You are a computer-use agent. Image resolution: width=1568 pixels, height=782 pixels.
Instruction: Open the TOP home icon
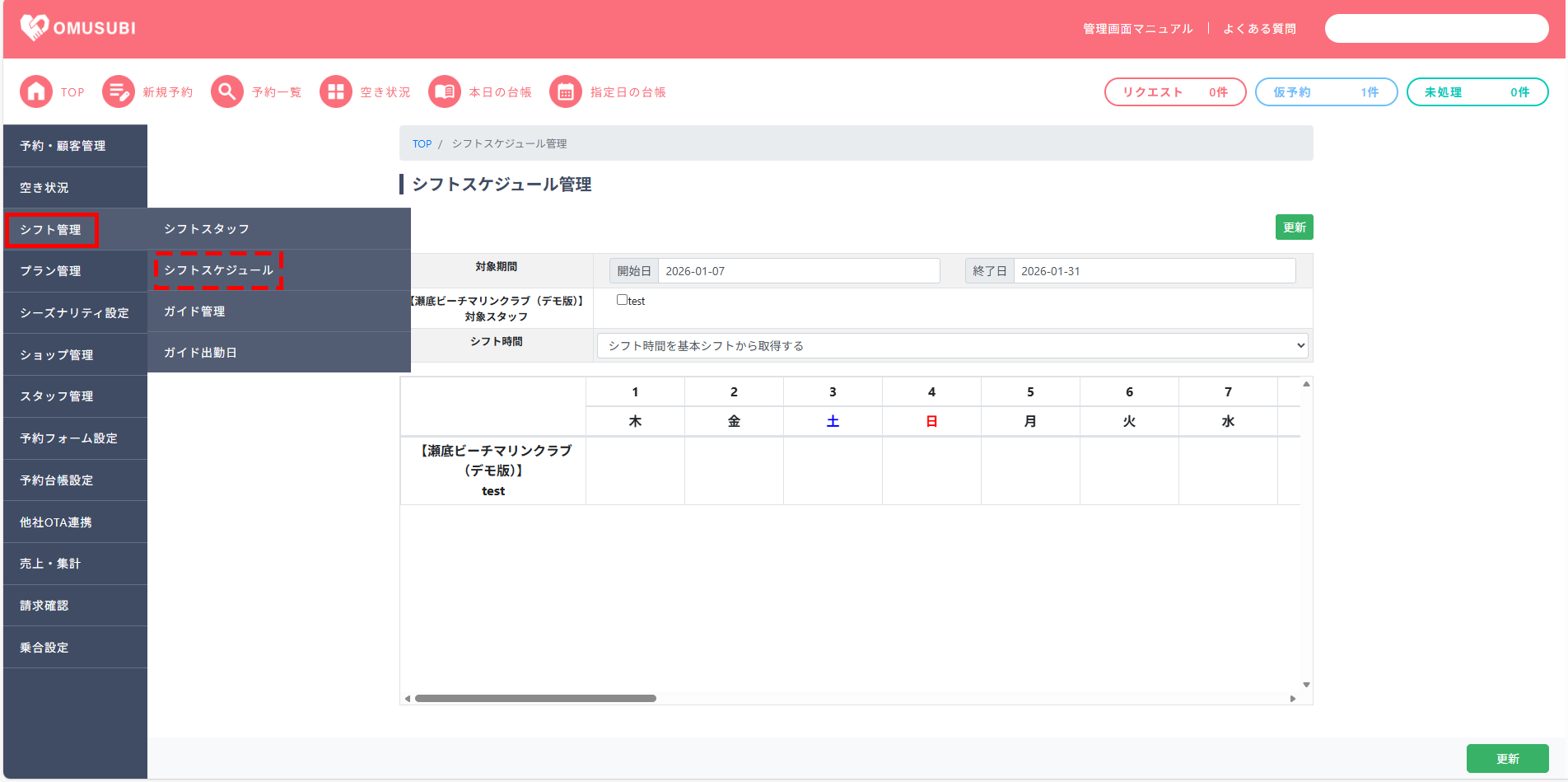point(36,91)
